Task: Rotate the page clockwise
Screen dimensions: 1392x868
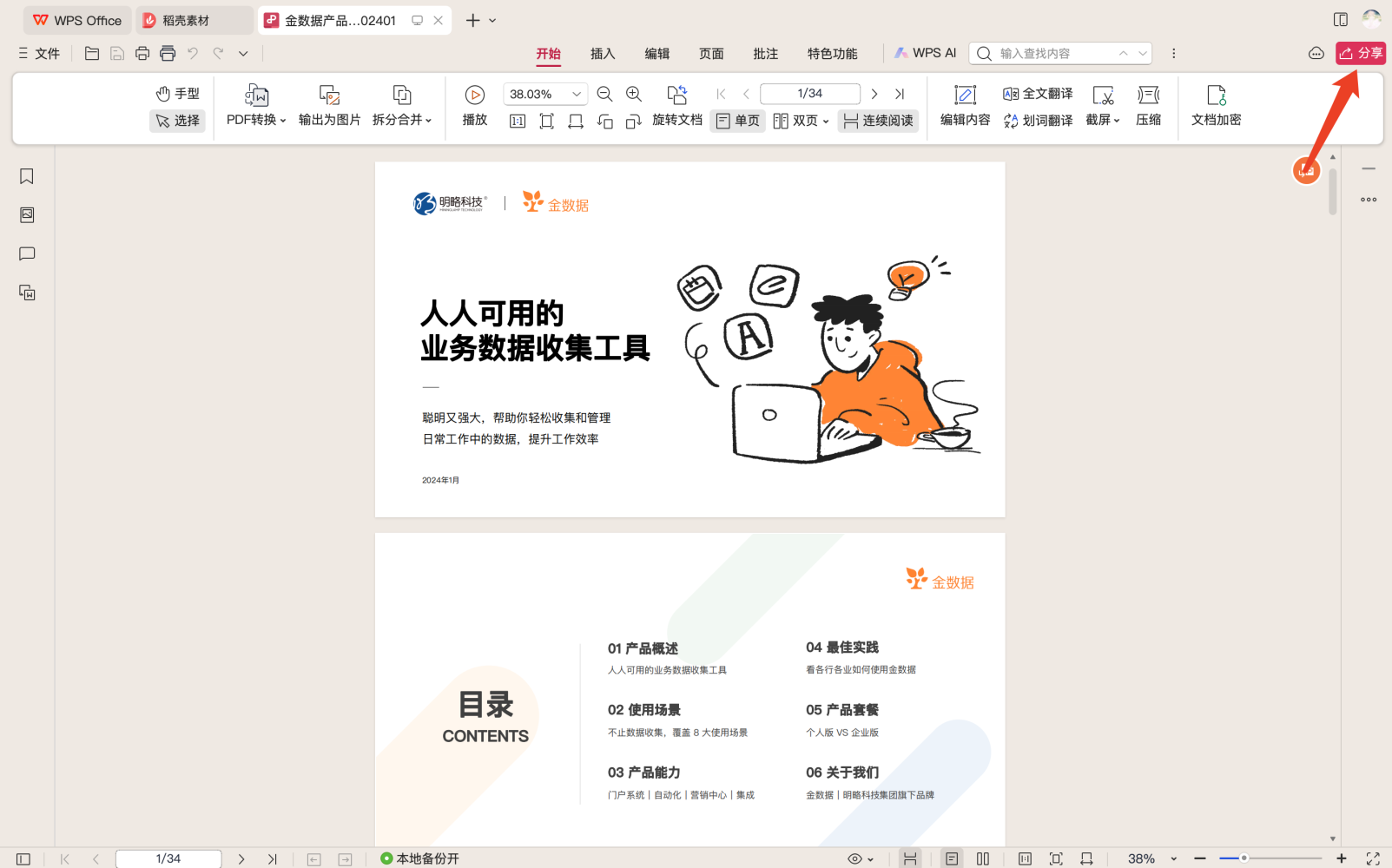Action: click(634, 122)
